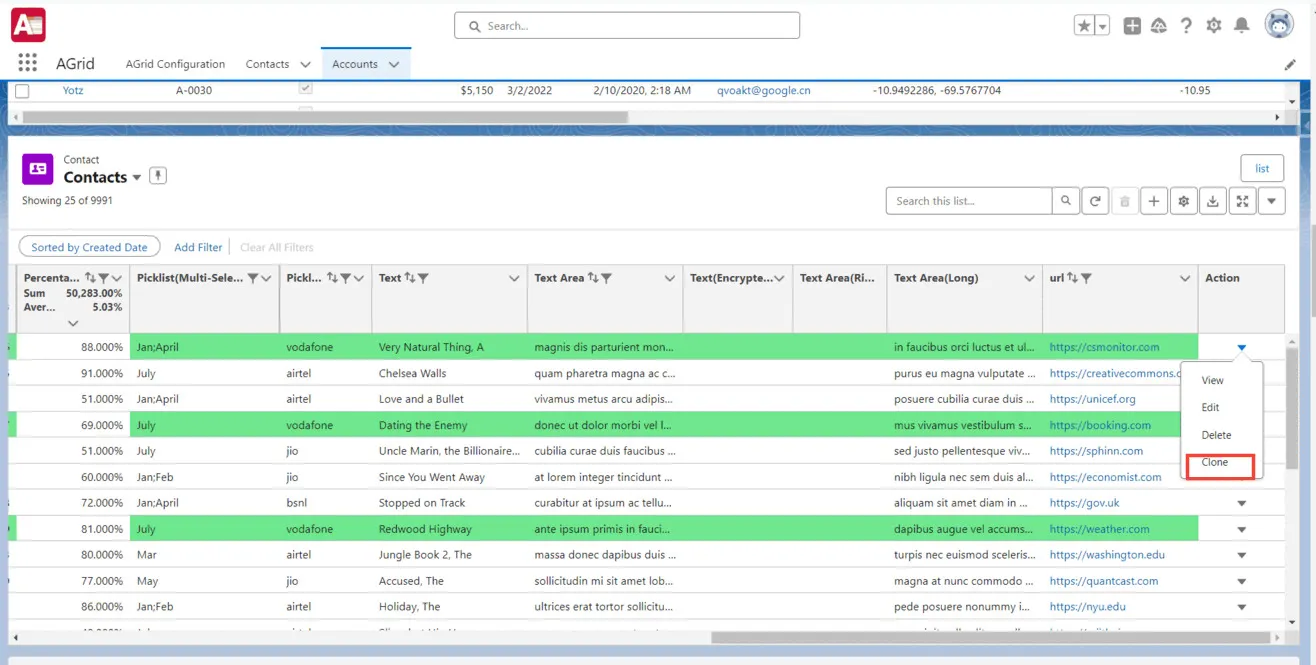Toggle the checkbox on the Yotz row

[x=22, y=89]
